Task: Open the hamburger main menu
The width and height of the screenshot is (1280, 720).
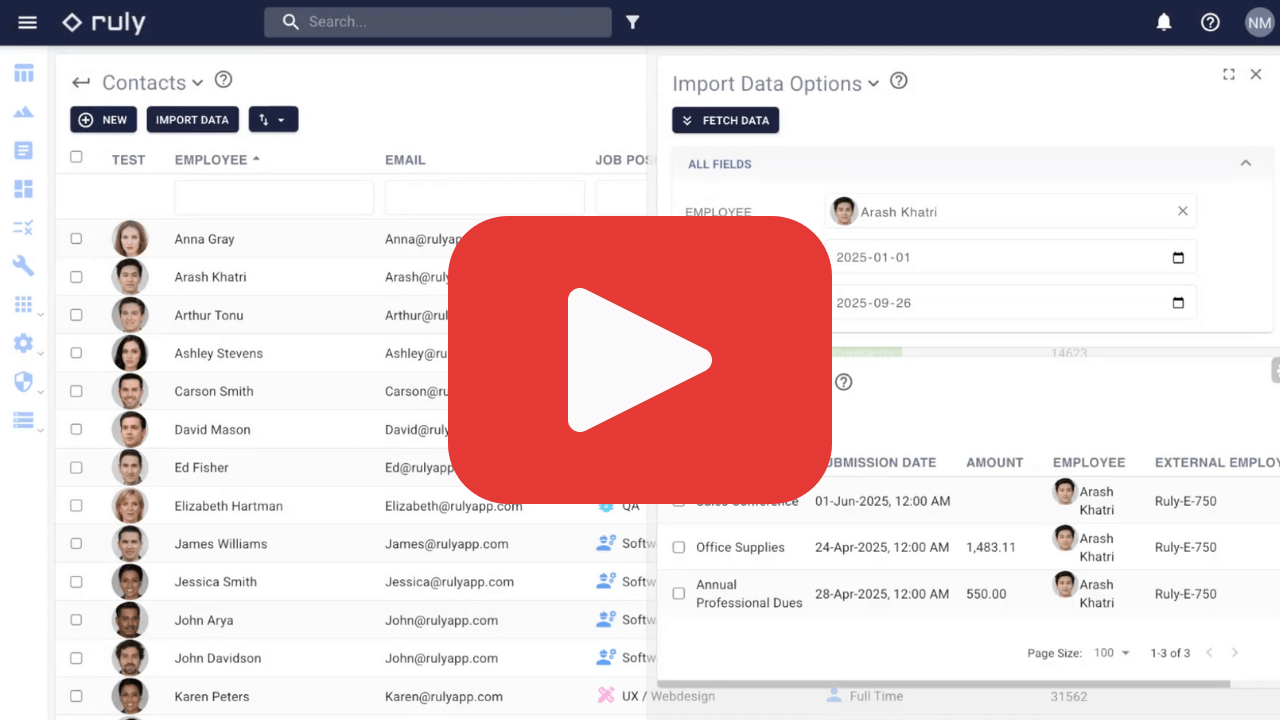Action: (x=27, y=22)
